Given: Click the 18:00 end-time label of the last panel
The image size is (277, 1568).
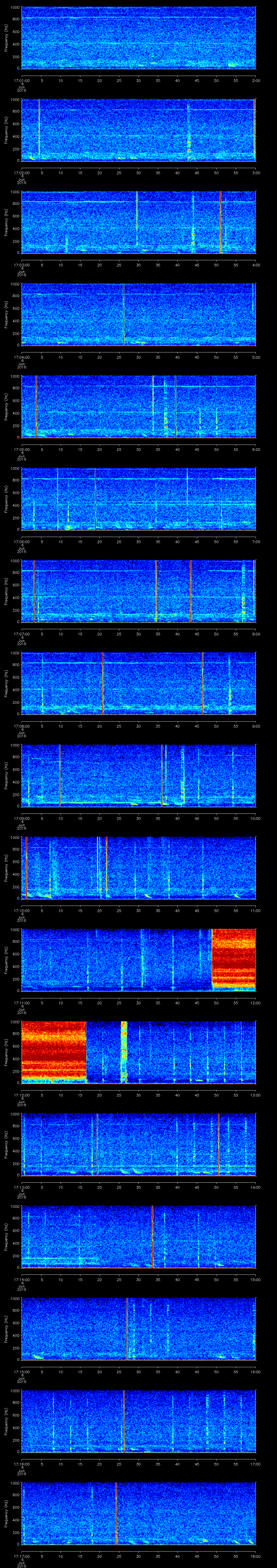Looking at the screenshot, I should tap(255, 1556).
